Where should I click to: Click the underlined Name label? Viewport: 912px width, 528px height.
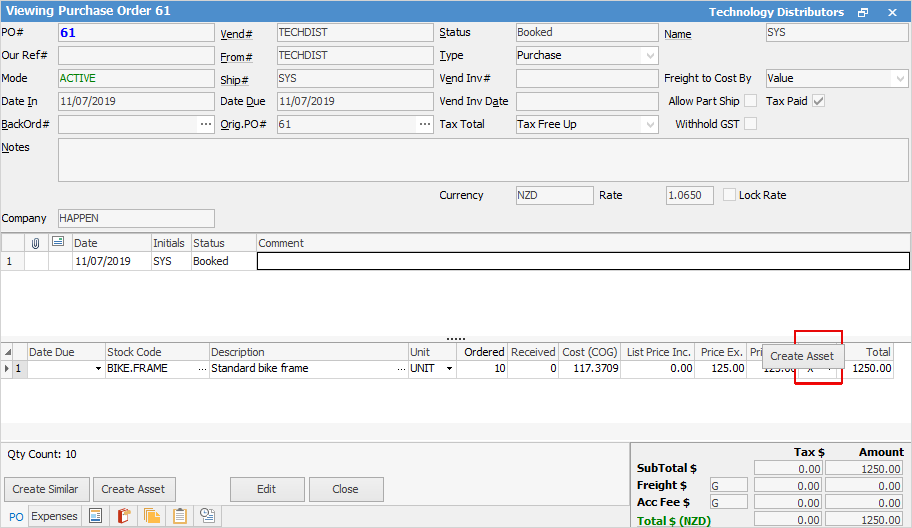click(678, 34)
